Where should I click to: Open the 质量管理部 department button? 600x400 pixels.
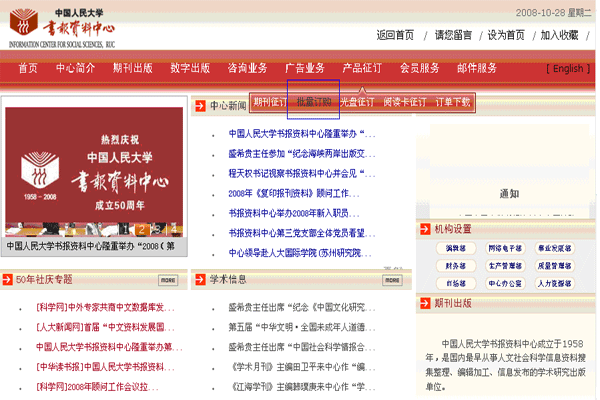(x=554, y=266)
